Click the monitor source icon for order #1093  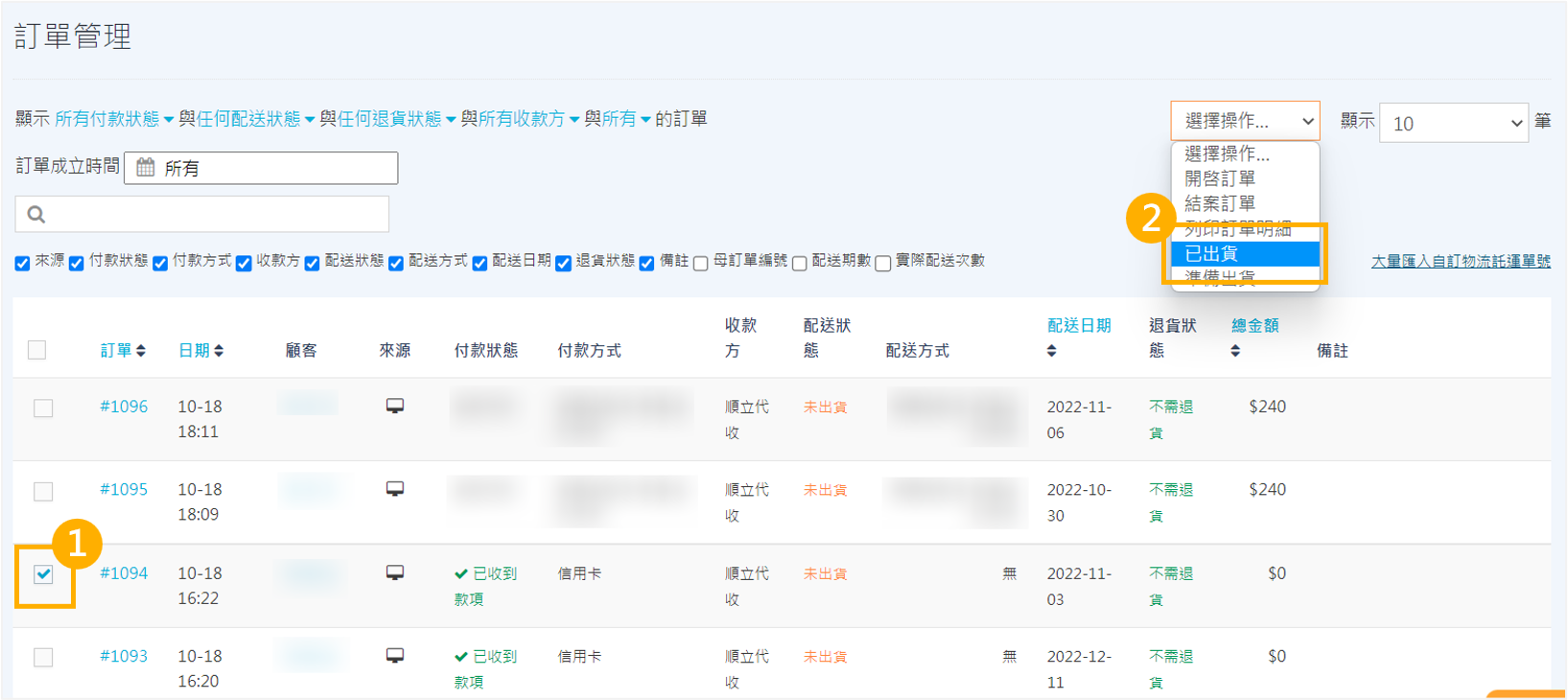coord(394,656)
